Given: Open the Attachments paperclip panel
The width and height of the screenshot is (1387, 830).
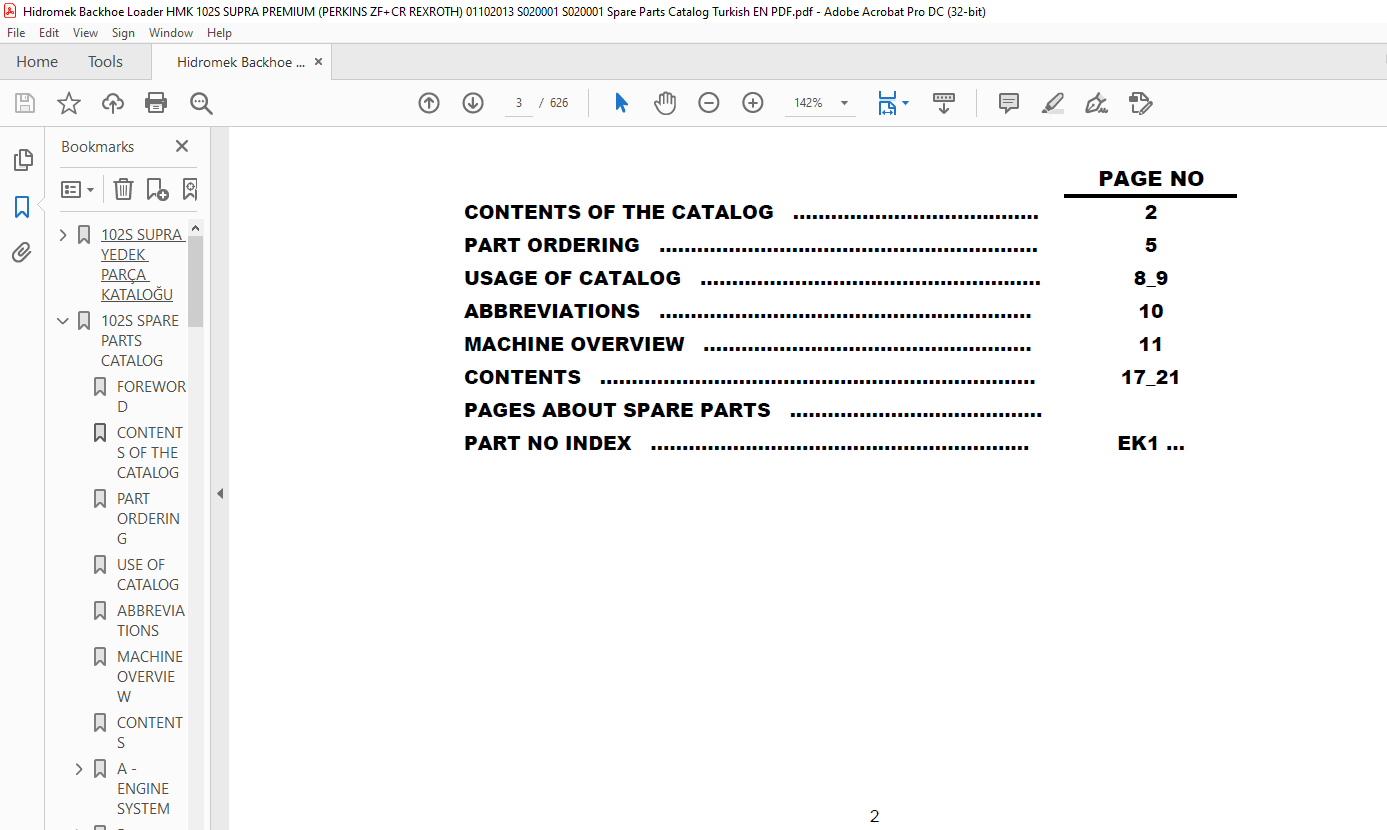Looking at the screenshot, I should [22, 252].
